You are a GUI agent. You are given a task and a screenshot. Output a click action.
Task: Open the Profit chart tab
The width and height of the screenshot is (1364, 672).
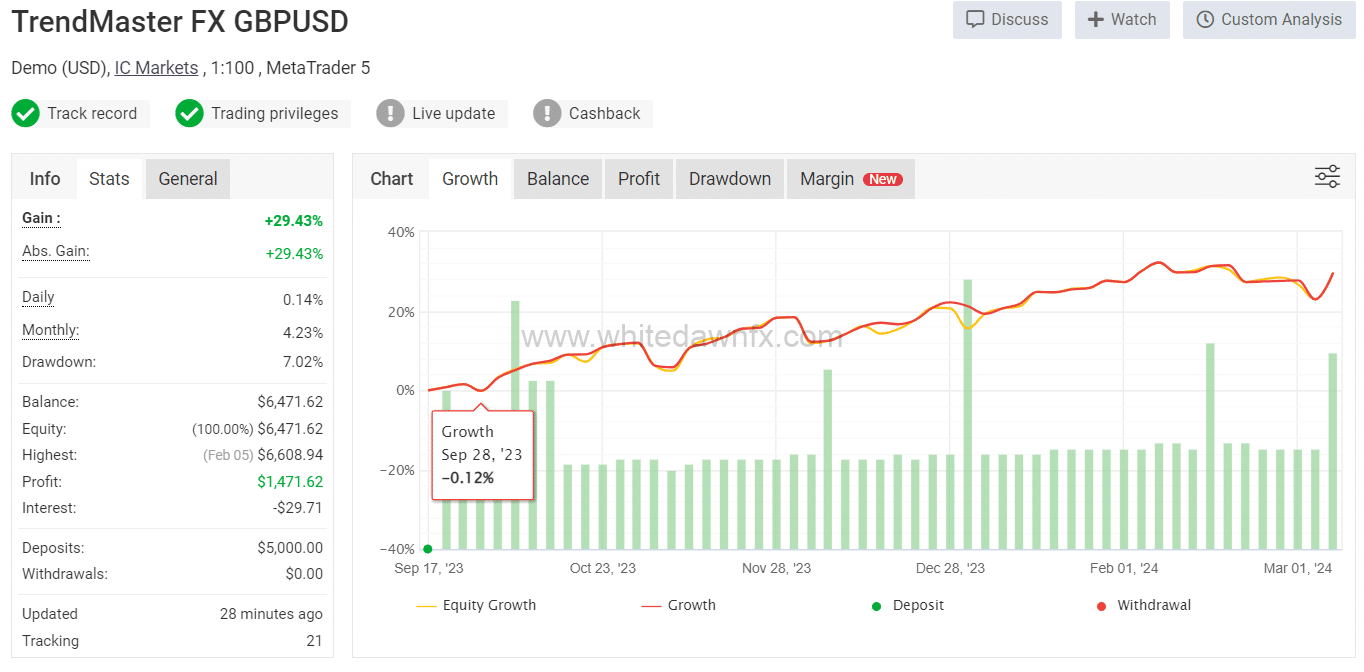coord(638,179)
